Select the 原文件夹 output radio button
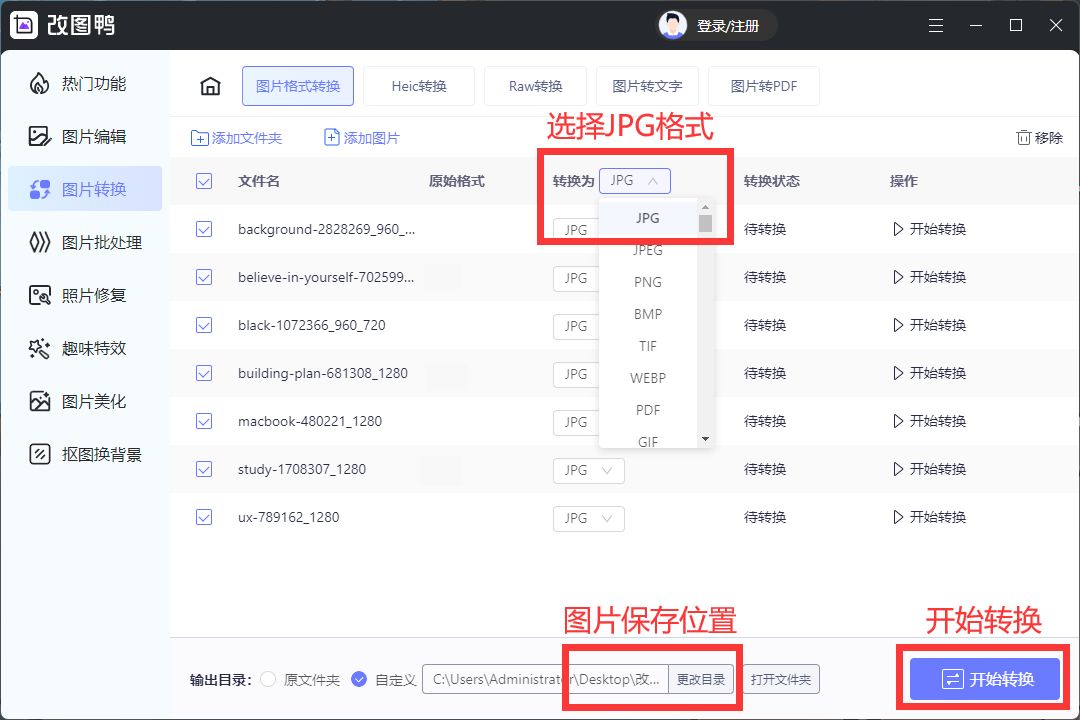 (x=268, y=679)
